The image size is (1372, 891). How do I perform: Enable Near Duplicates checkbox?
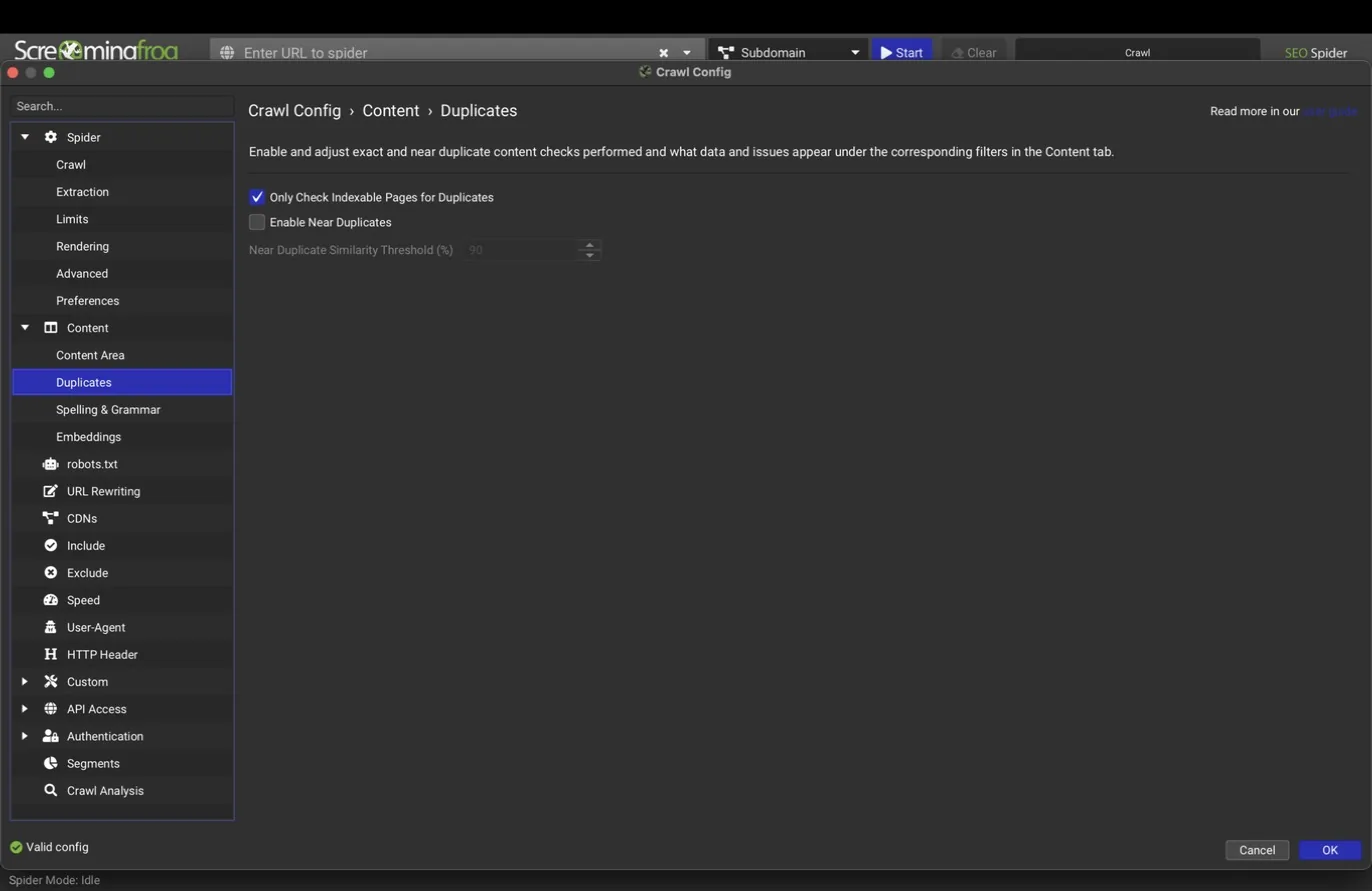point(257,222)
